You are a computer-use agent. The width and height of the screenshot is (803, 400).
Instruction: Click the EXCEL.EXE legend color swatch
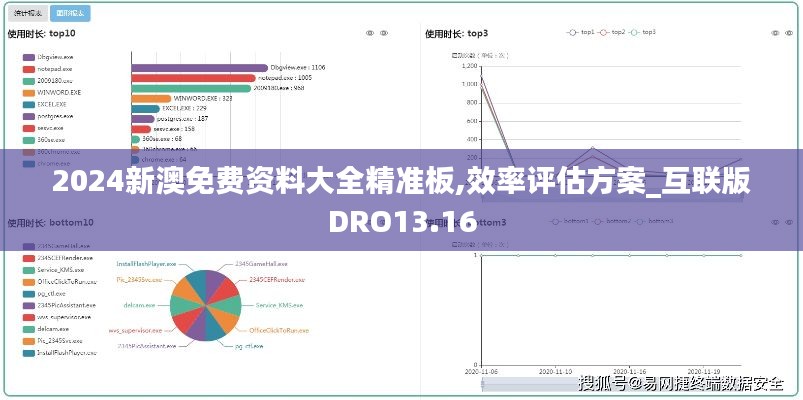(27, 104)
